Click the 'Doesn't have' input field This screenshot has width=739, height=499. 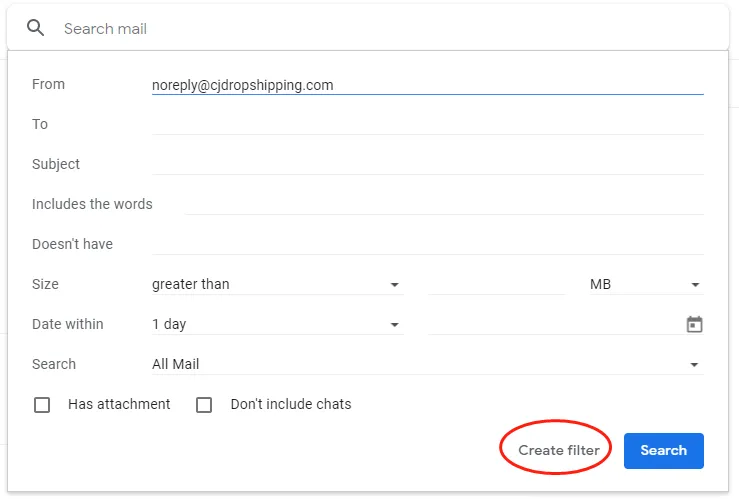[427, 245]
